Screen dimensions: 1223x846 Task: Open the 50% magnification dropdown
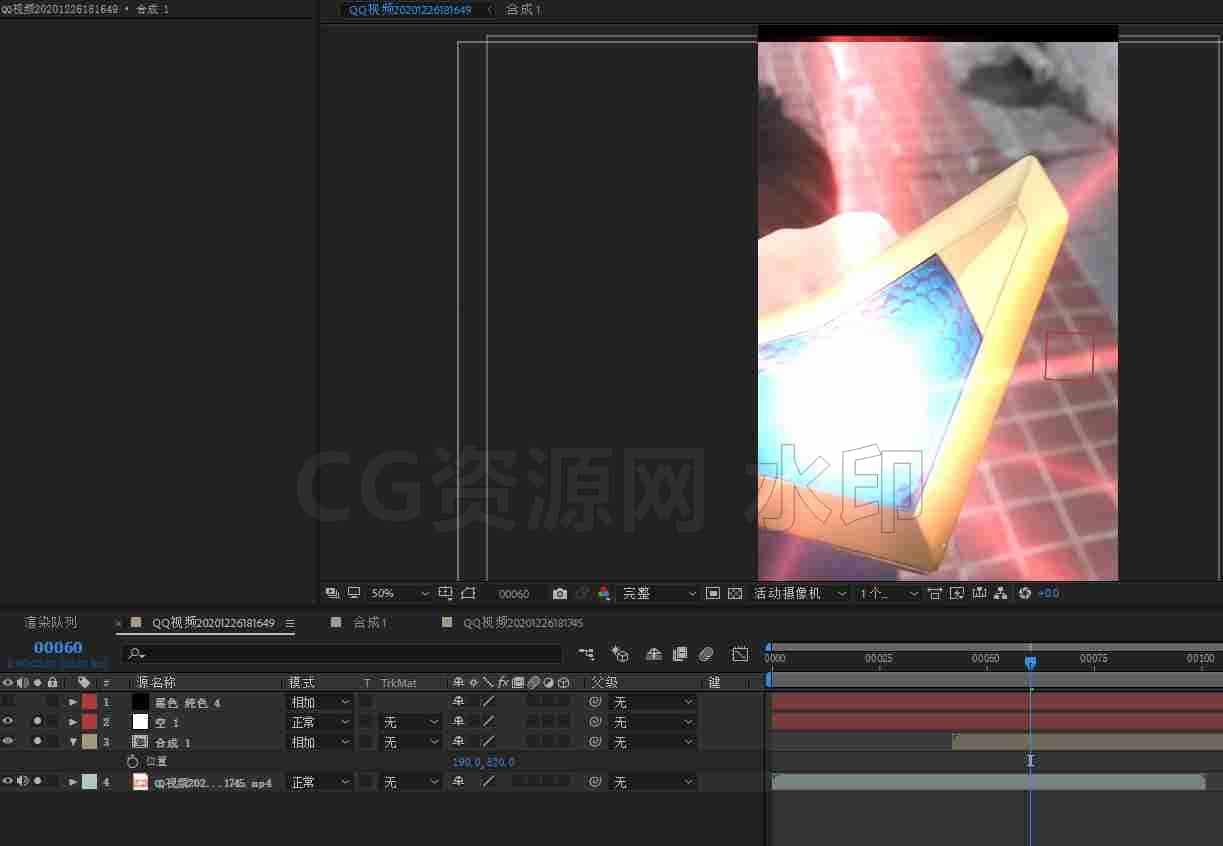point(400,593)
